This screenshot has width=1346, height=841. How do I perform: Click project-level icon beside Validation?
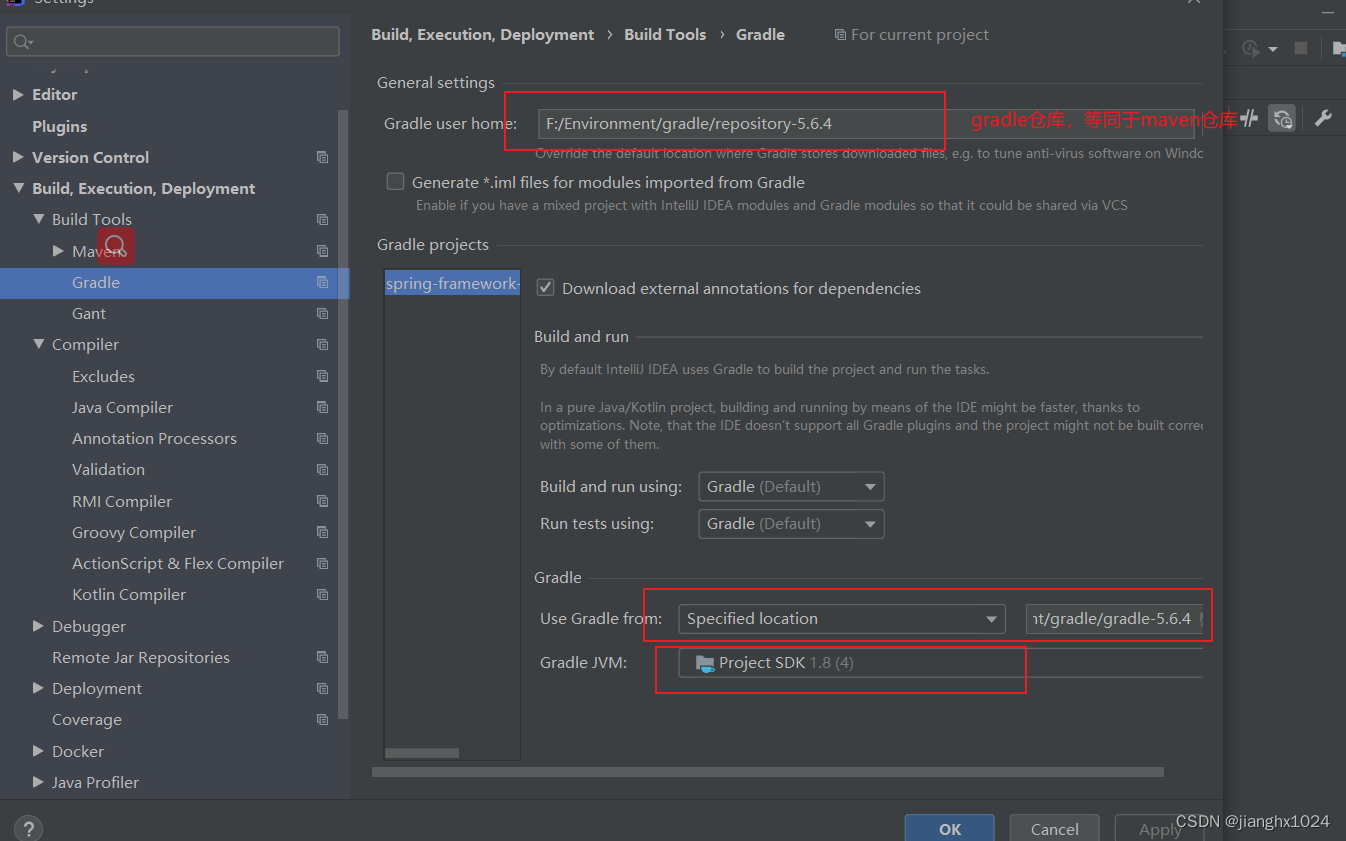322,469
